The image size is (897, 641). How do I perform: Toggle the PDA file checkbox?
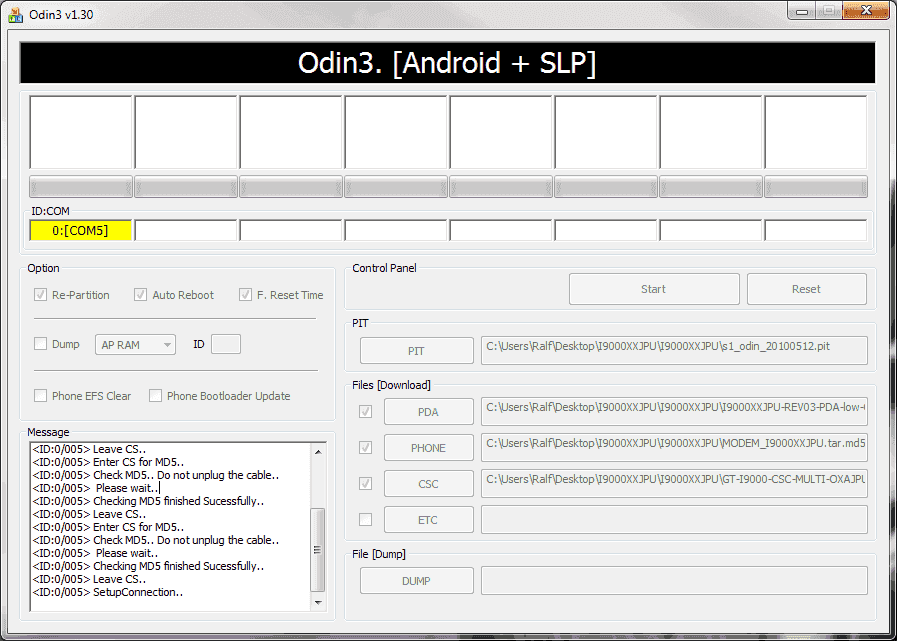tap(365, 411)
